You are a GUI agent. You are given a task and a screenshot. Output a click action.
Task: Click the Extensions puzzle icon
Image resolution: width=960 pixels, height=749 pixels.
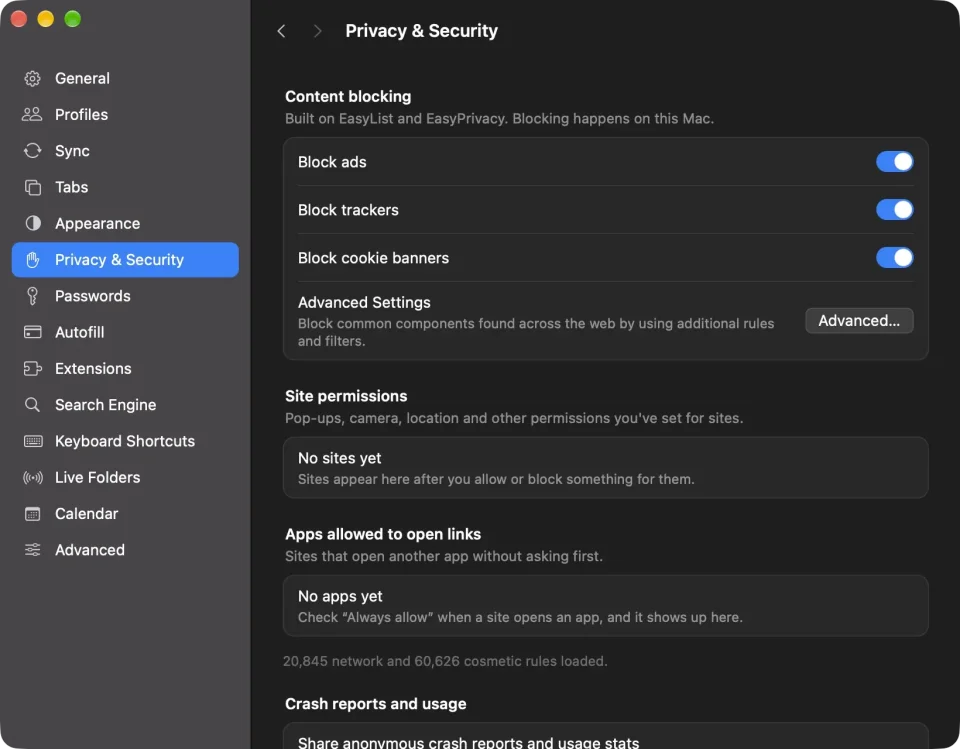pos(32,368)
